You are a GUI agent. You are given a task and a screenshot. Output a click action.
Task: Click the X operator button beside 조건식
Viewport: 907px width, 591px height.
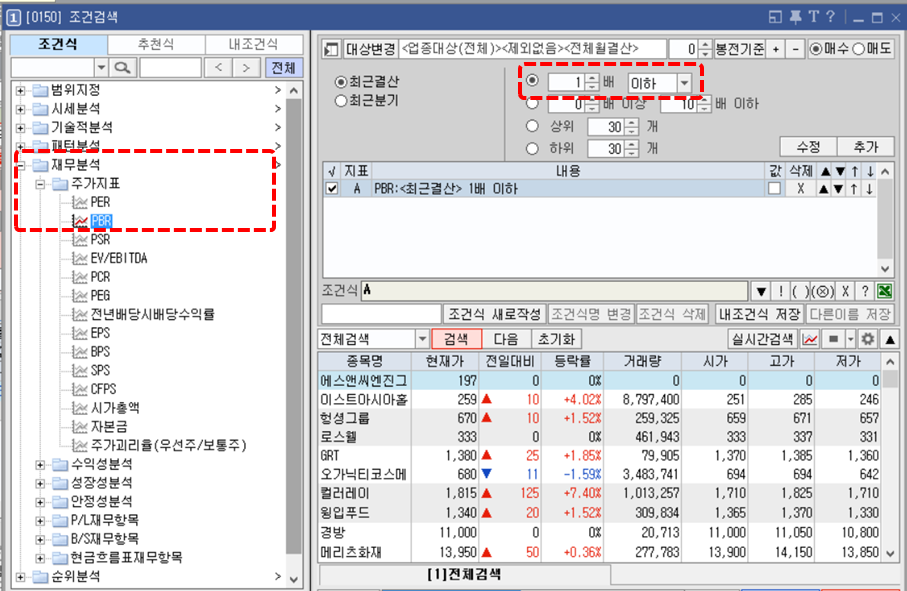(x=845, y=291)
